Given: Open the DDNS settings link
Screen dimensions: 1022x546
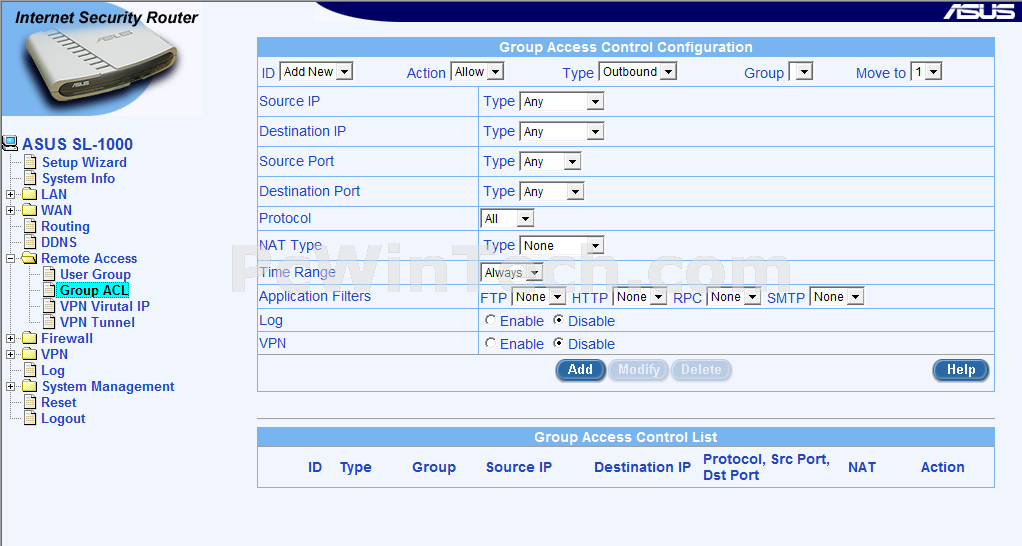Looking at the screenshot, I should click(59, 242).
